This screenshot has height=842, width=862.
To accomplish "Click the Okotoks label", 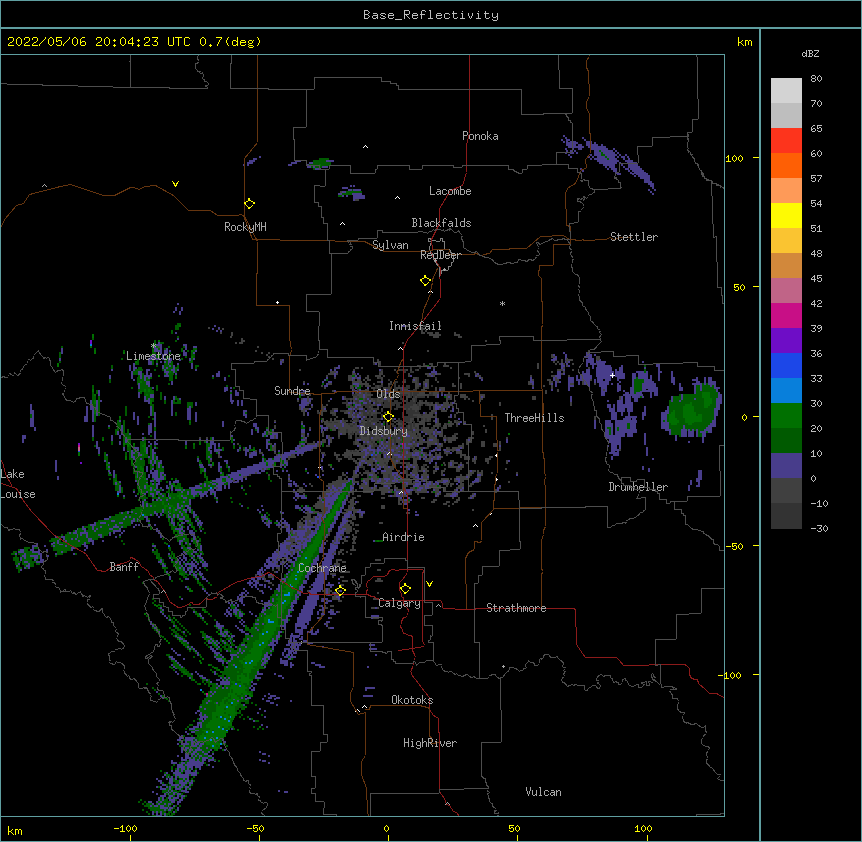I will tap(412, 700).
